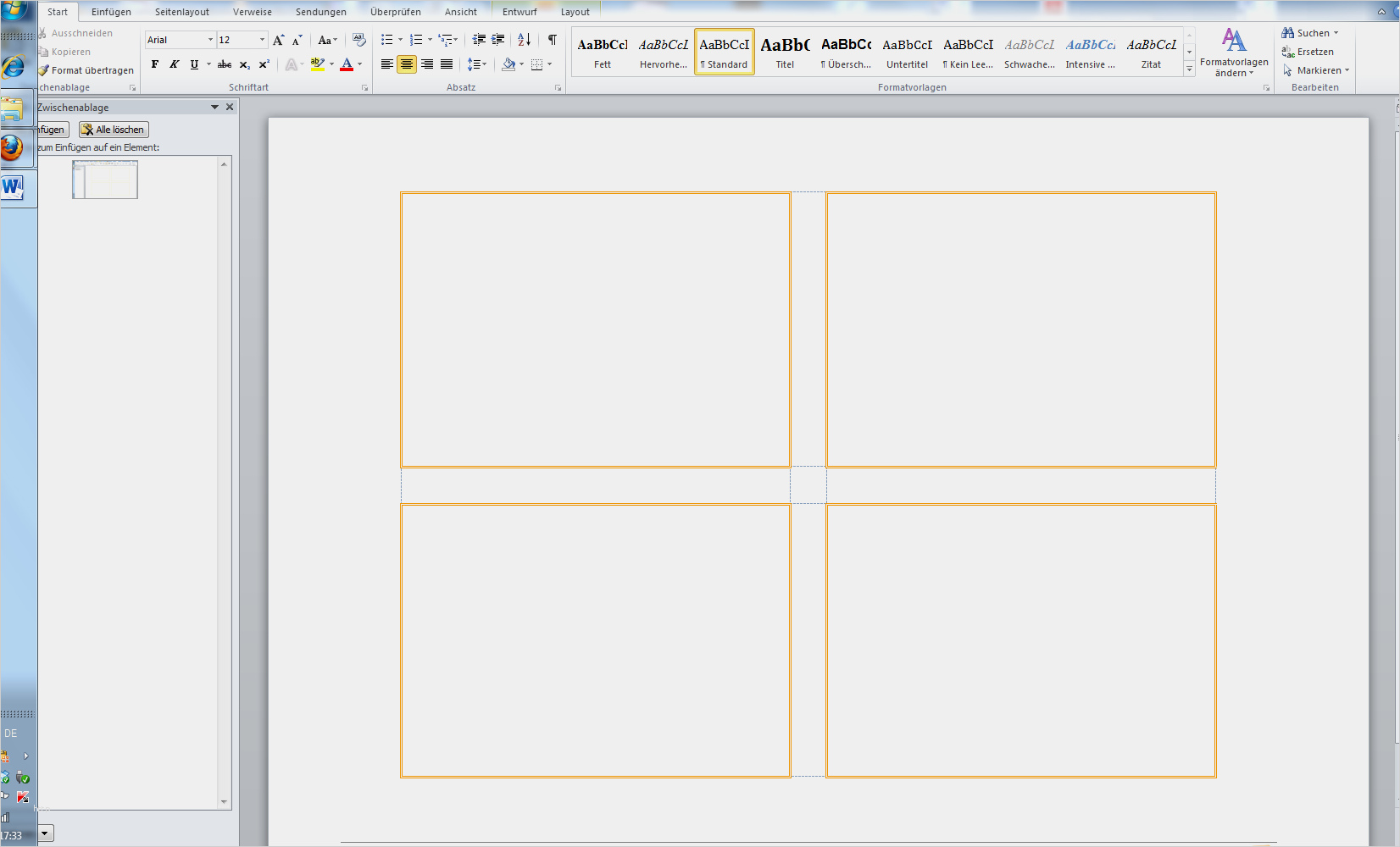Toggle italic (K) formatting
Image resolution: width=1400 pixels, height=847 pixels.
click(175, 64)
